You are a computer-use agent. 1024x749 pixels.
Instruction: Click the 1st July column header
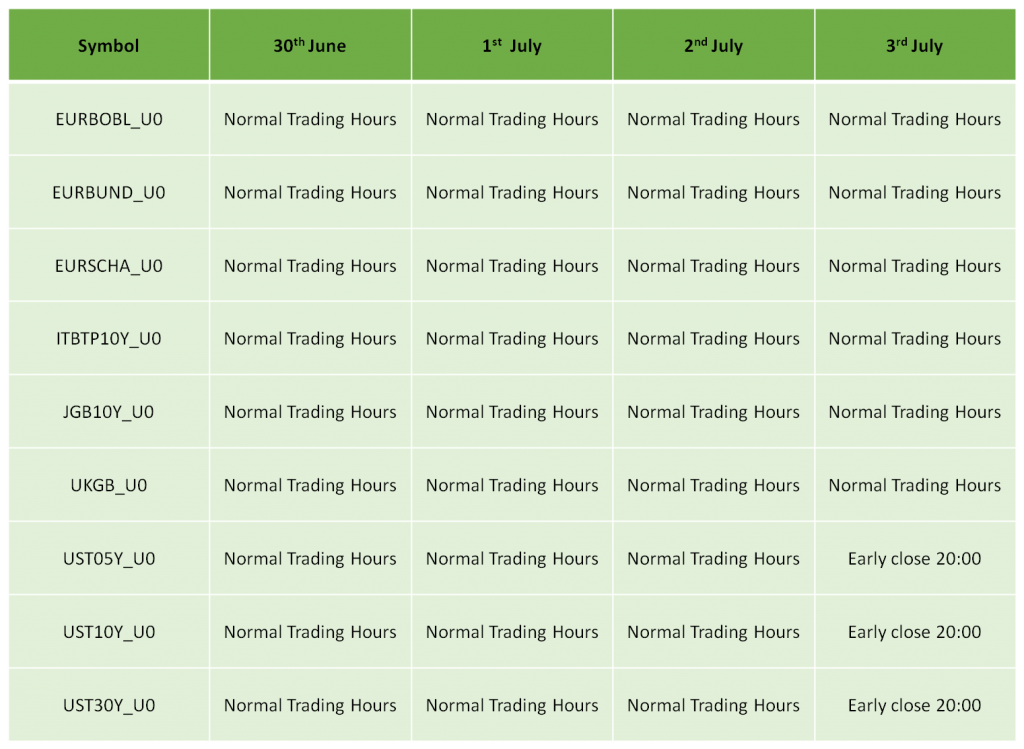512,45
